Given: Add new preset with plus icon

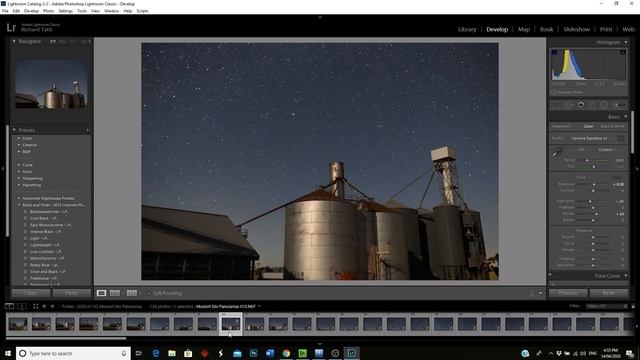Looking at the screenshot, I should pyautogui.click(x=88, y=130).
